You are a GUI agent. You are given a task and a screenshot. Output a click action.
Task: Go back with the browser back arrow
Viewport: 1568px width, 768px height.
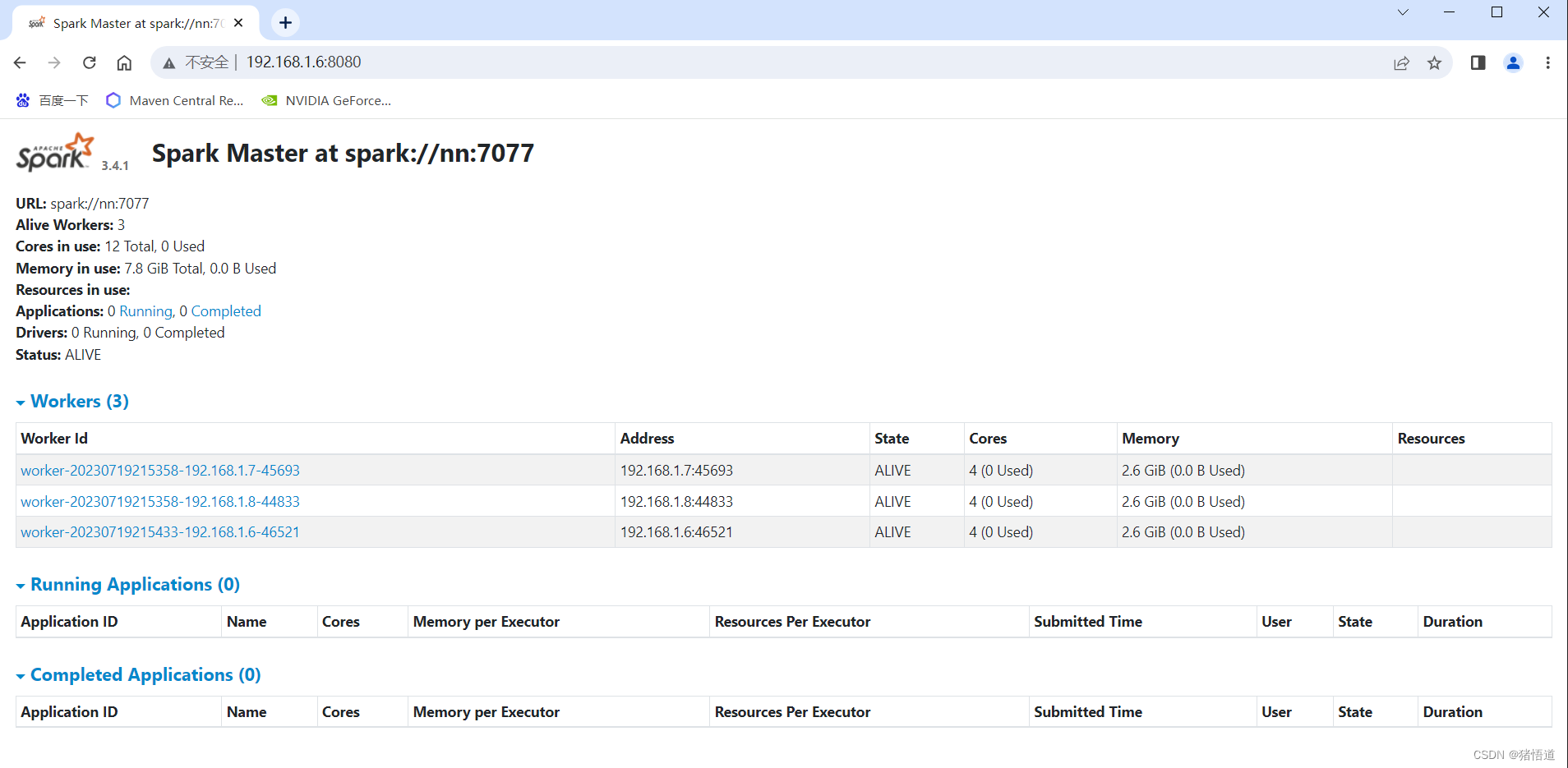click(20, 62)
